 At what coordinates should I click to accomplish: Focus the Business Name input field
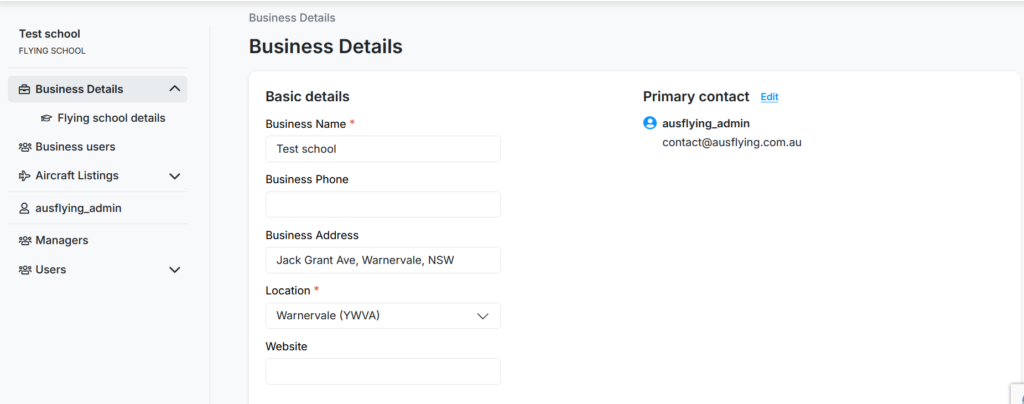pos(382,149)
